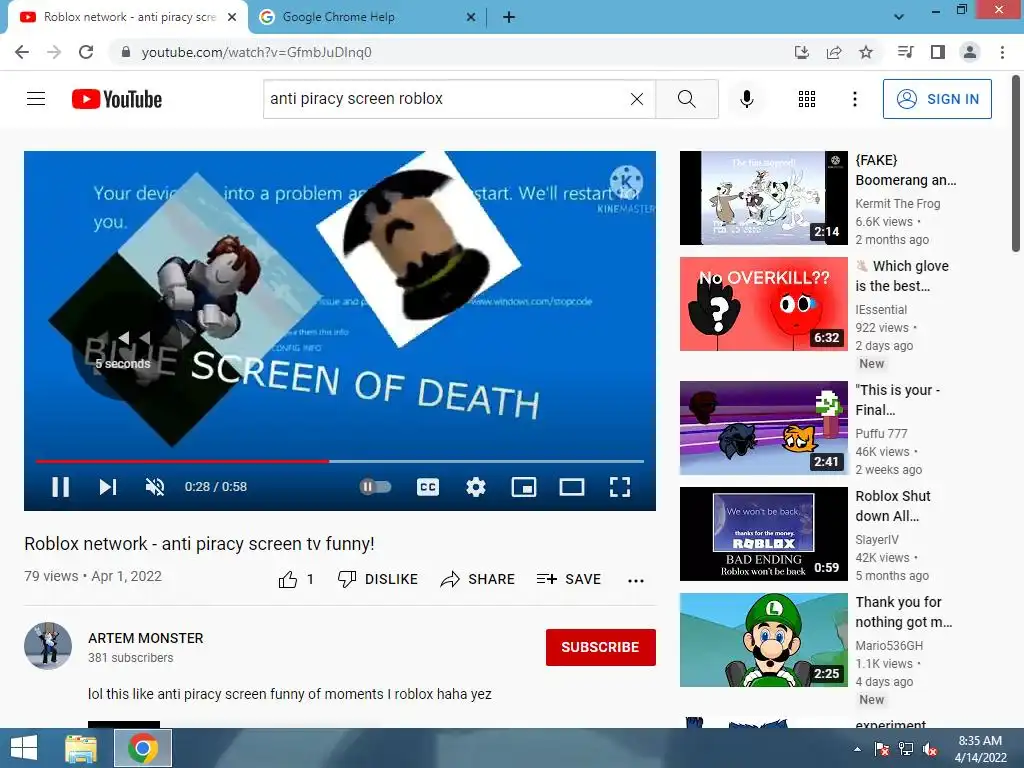Open 'Roblox Shut down All' video title
Screen dimensions: 1024x768
[x=893, y=505]
